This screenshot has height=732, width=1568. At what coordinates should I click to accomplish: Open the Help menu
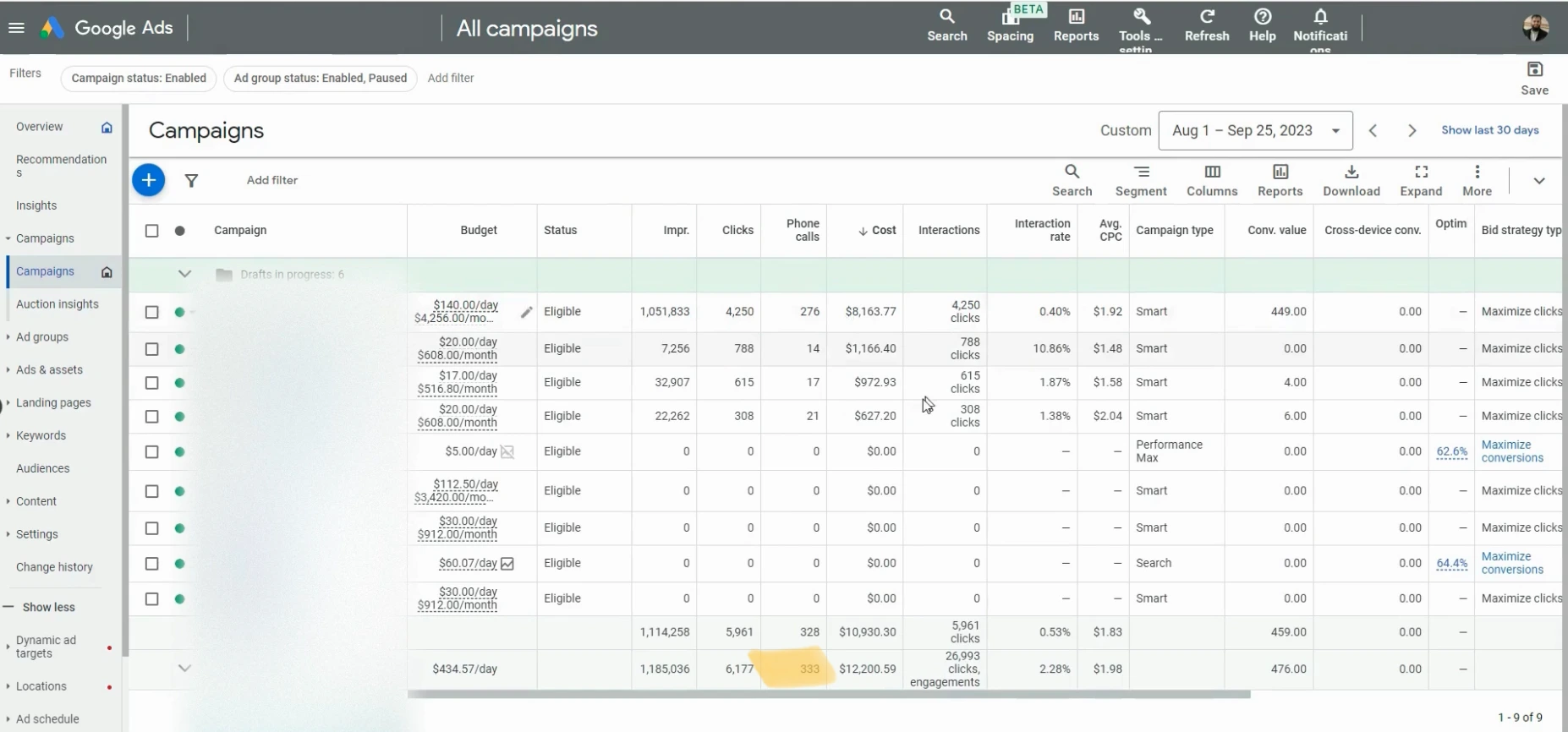(1262, 26)
